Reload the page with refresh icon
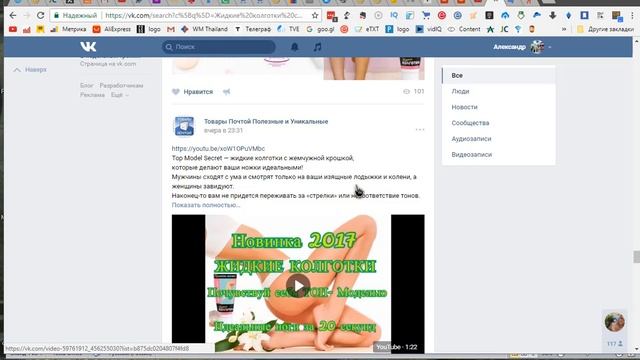Viewport: 640px width, 360px height. tap(40, 16)
